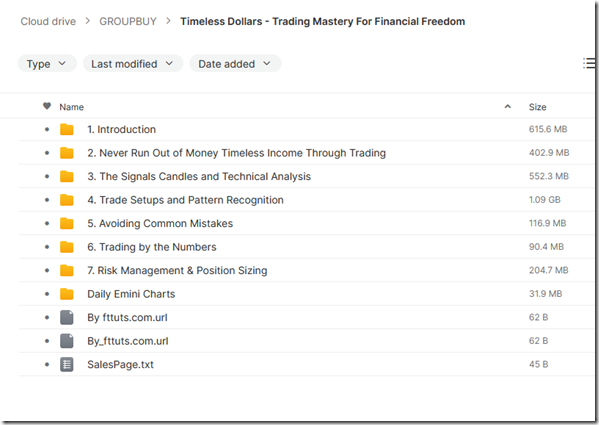Image resolution: width=599 pixels, height=425 pixels.
Task: Select By_fttuts.com.url file name
Action: (x=128, y=341)
